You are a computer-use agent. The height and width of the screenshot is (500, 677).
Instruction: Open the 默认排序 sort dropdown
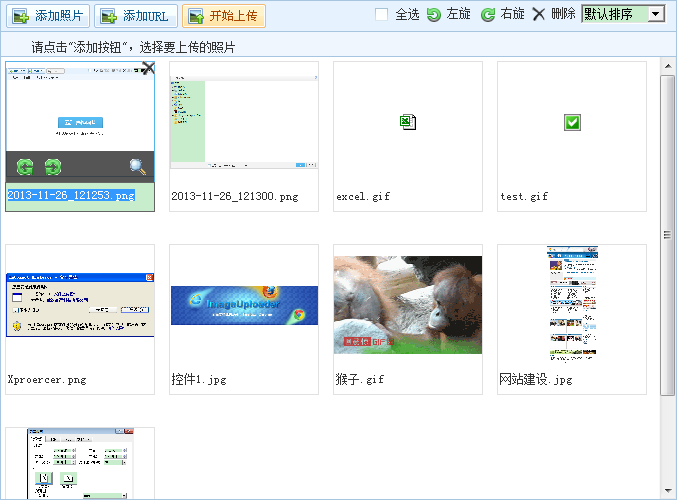pyautogui.click(x=623, y=14)
